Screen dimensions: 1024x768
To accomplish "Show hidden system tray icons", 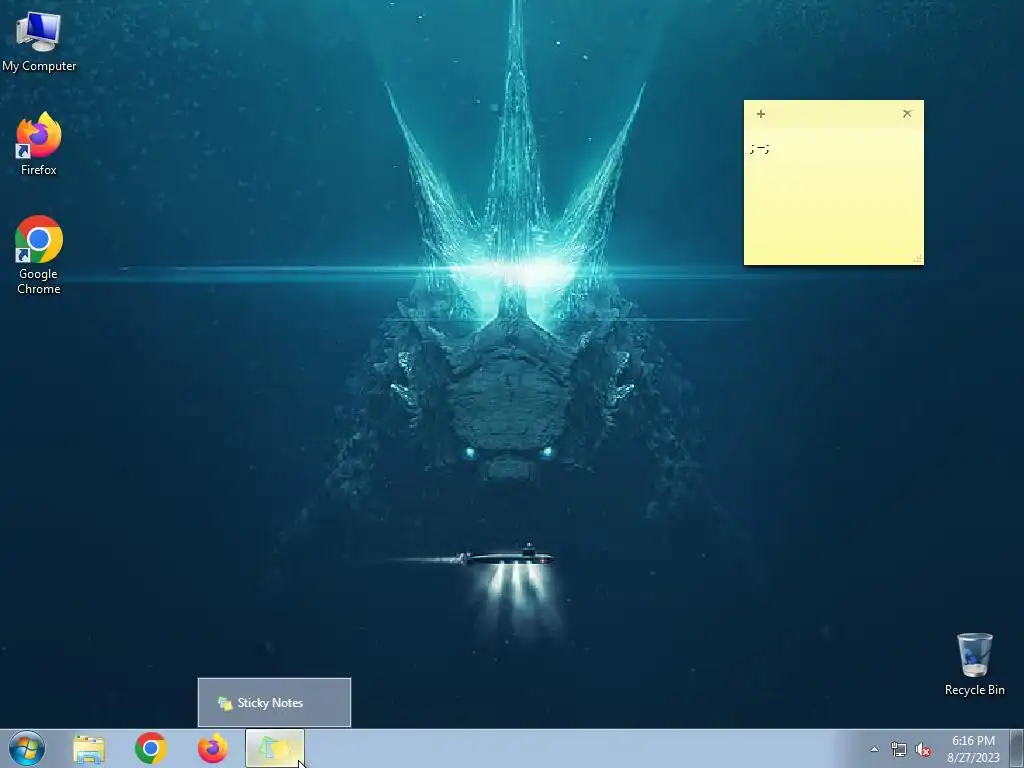I will [874, 749].
